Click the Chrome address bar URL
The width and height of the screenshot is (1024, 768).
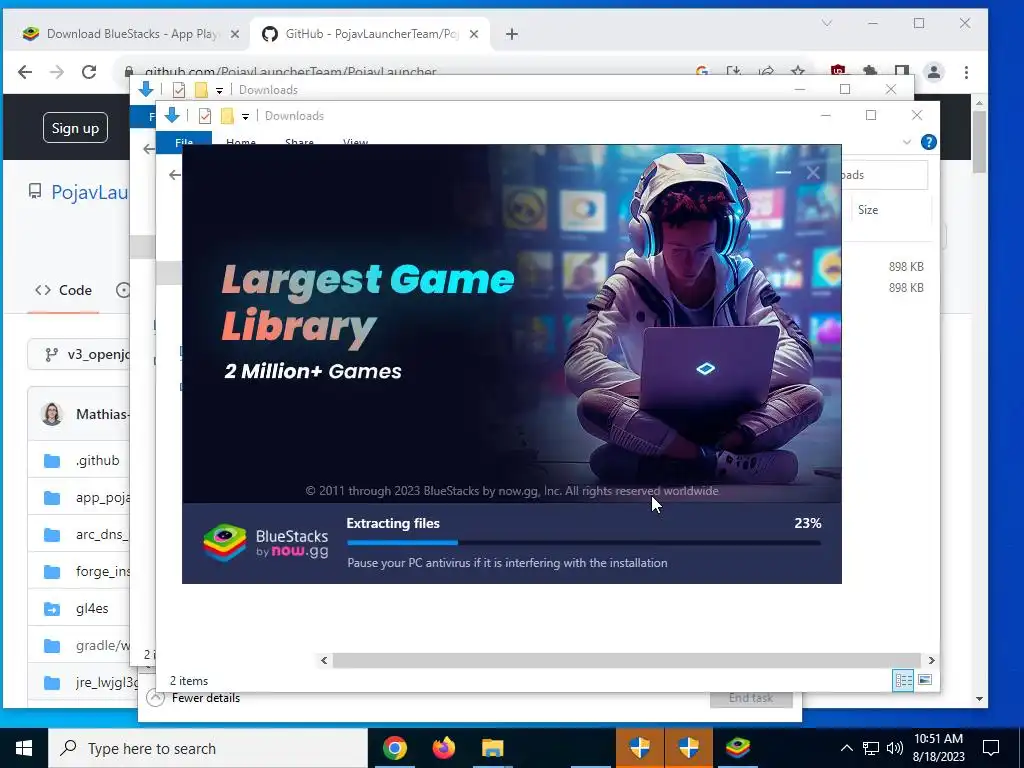[x=291, y=71]
